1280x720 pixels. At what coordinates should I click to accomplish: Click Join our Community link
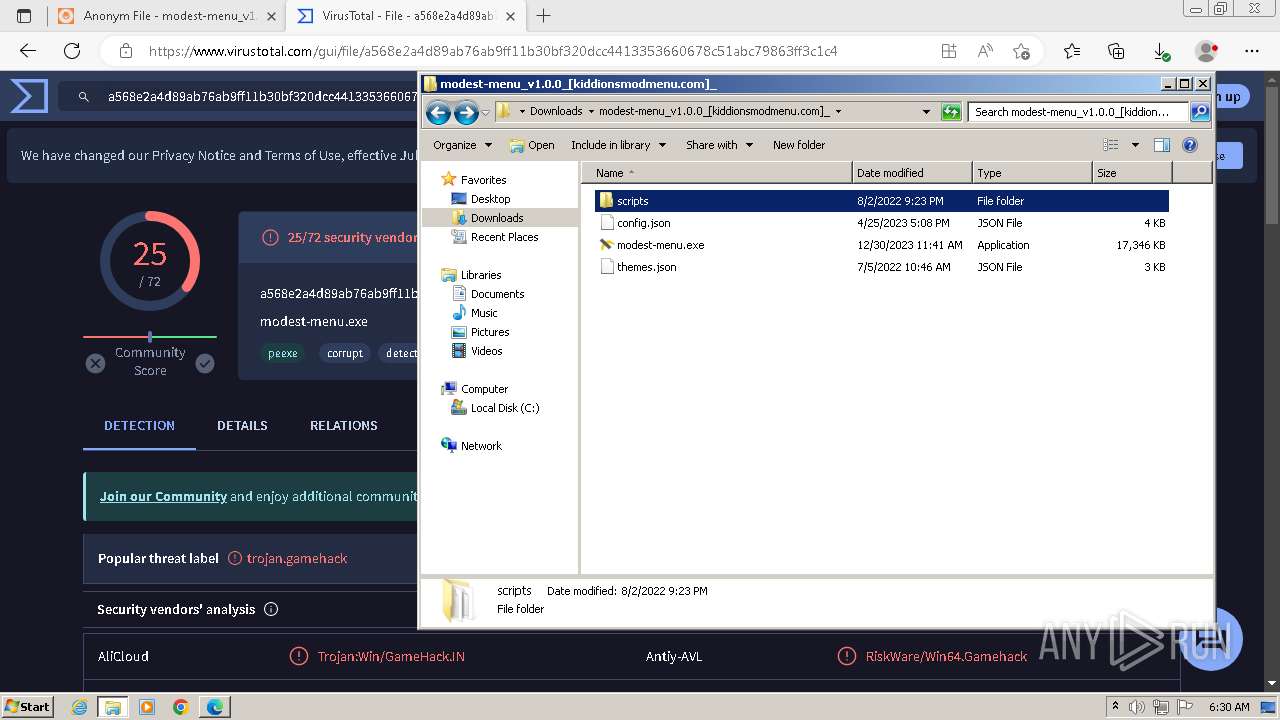[163, 496]
